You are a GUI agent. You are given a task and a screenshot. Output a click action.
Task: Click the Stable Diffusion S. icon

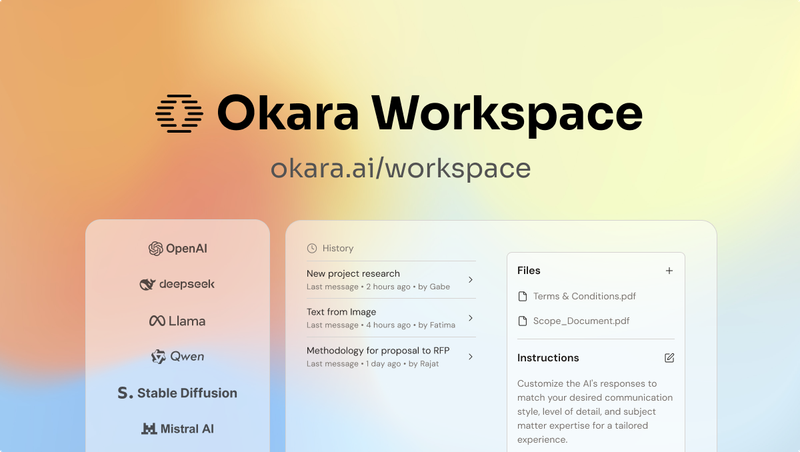[125, 393]
